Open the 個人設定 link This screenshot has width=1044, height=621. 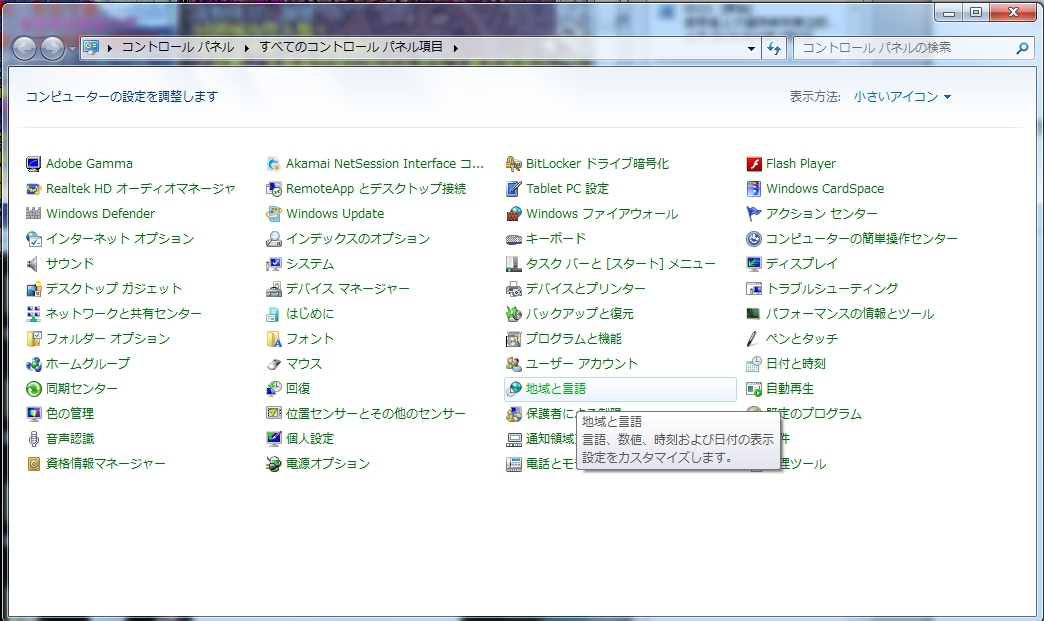310,439
